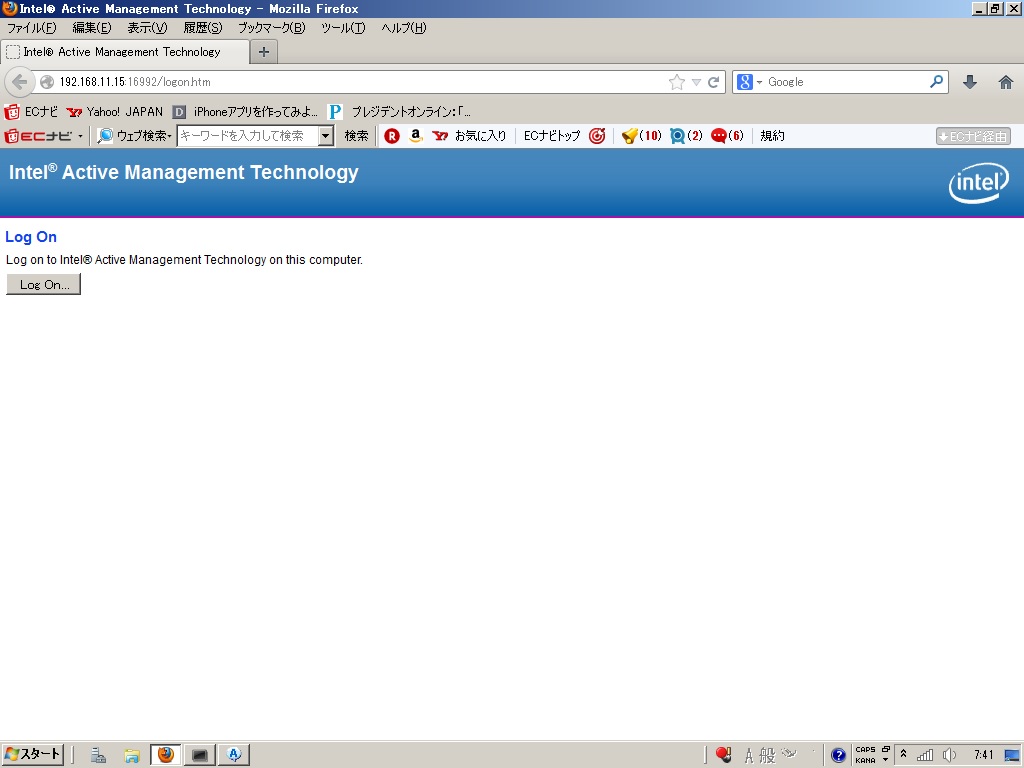The image size is (1024, 768).
Task: Open the ヘルプ(H) menu
Action: (x=404, y=28)
